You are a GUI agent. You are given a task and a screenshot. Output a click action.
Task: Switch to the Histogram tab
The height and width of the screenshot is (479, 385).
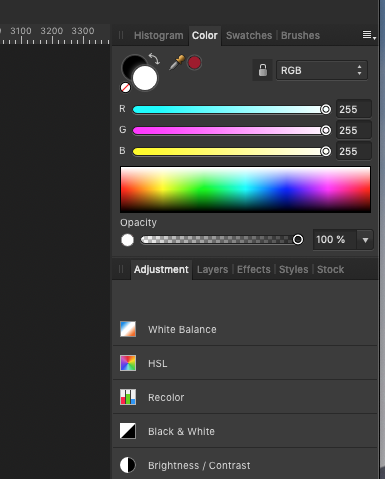pyautogui.click(x=158, y=35)
